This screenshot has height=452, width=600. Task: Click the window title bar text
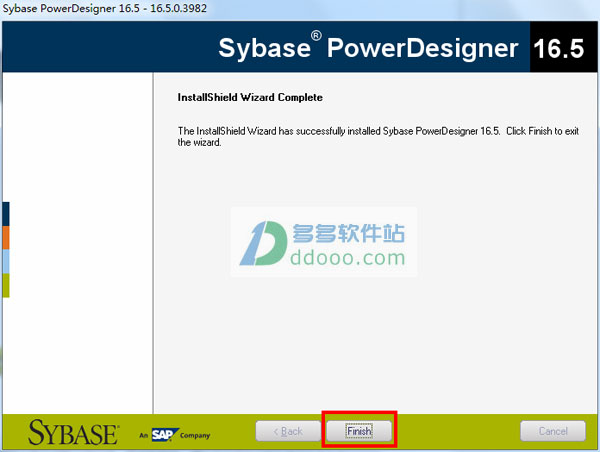tap(104, 8)
